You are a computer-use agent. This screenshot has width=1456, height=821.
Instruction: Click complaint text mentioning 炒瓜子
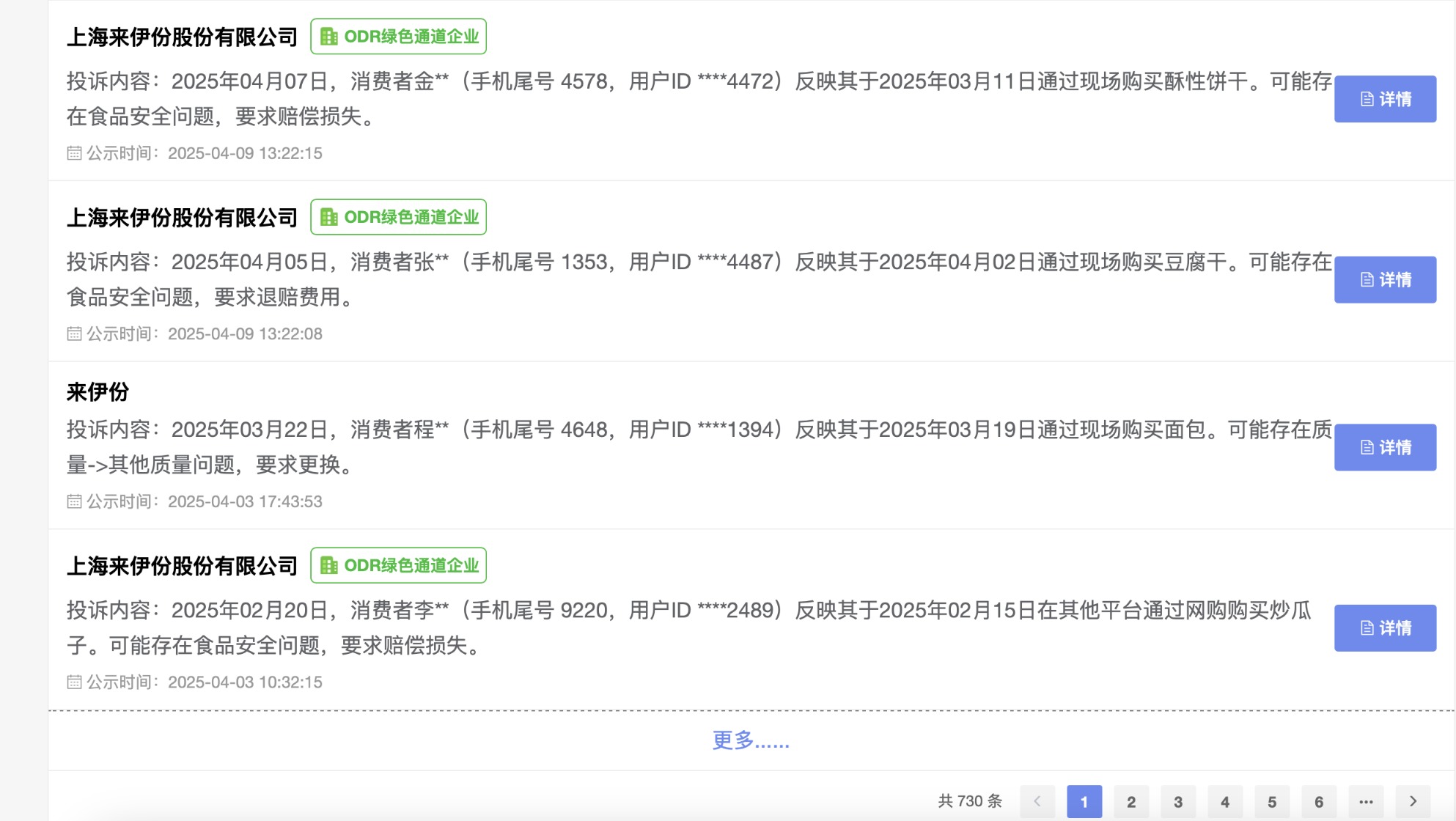(x=689, y=627)
